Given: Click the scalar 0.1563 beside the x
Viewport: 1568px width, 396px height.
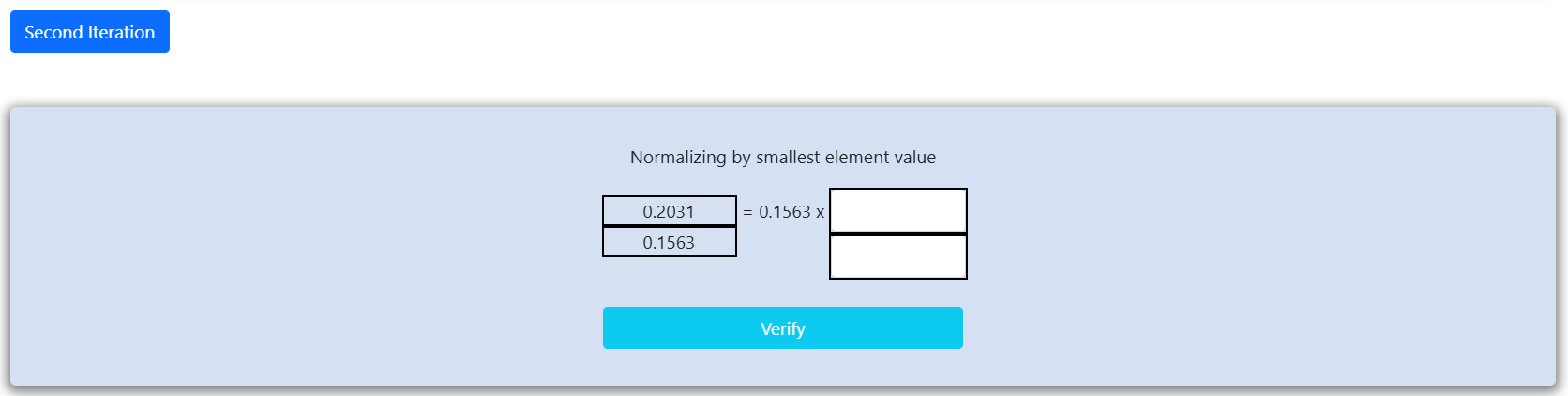Looking at the screenshot, I should (784, 212).
